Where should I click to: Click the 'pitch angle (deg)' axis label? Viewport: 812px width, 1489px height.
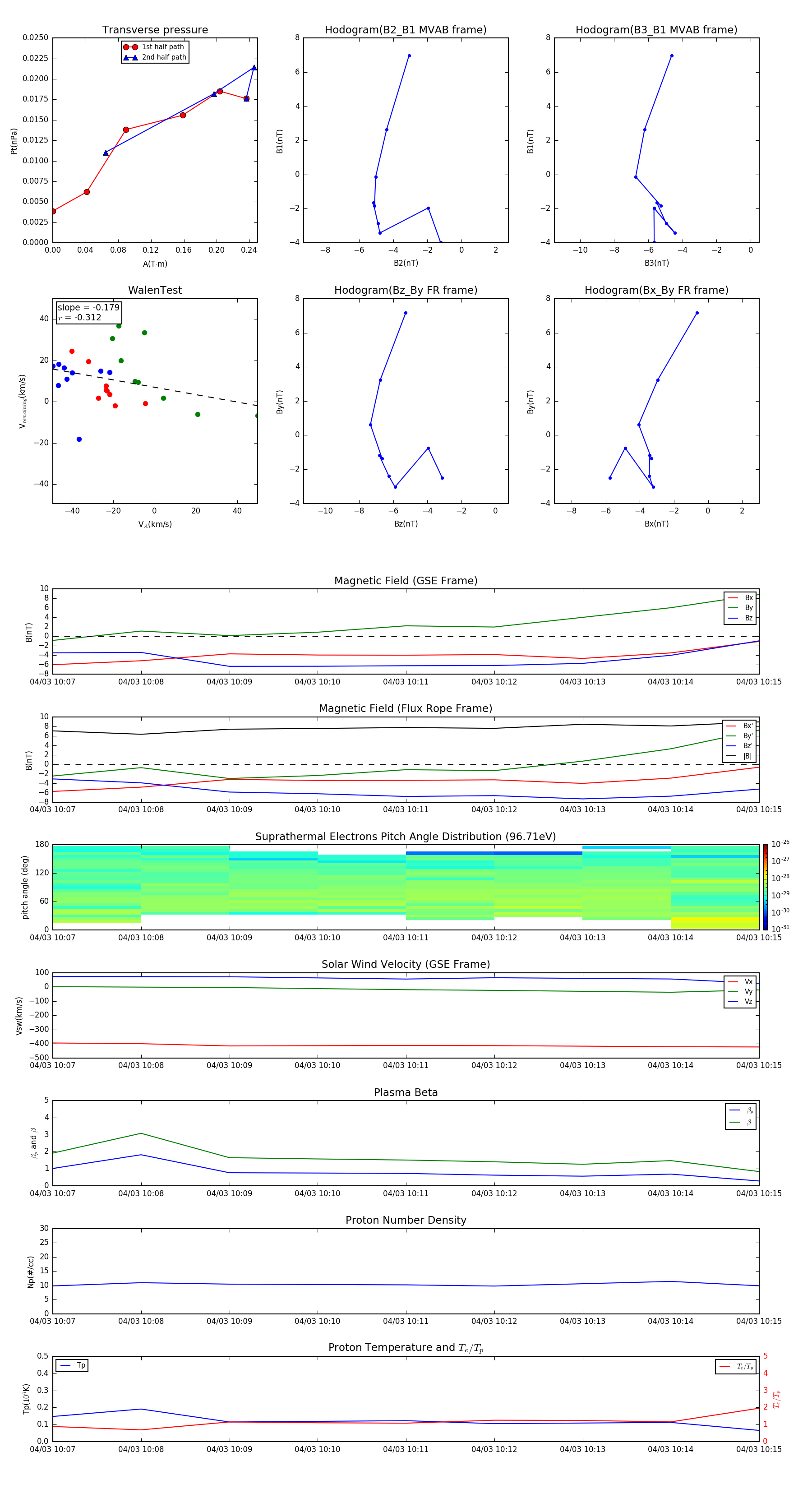point(25,887)
